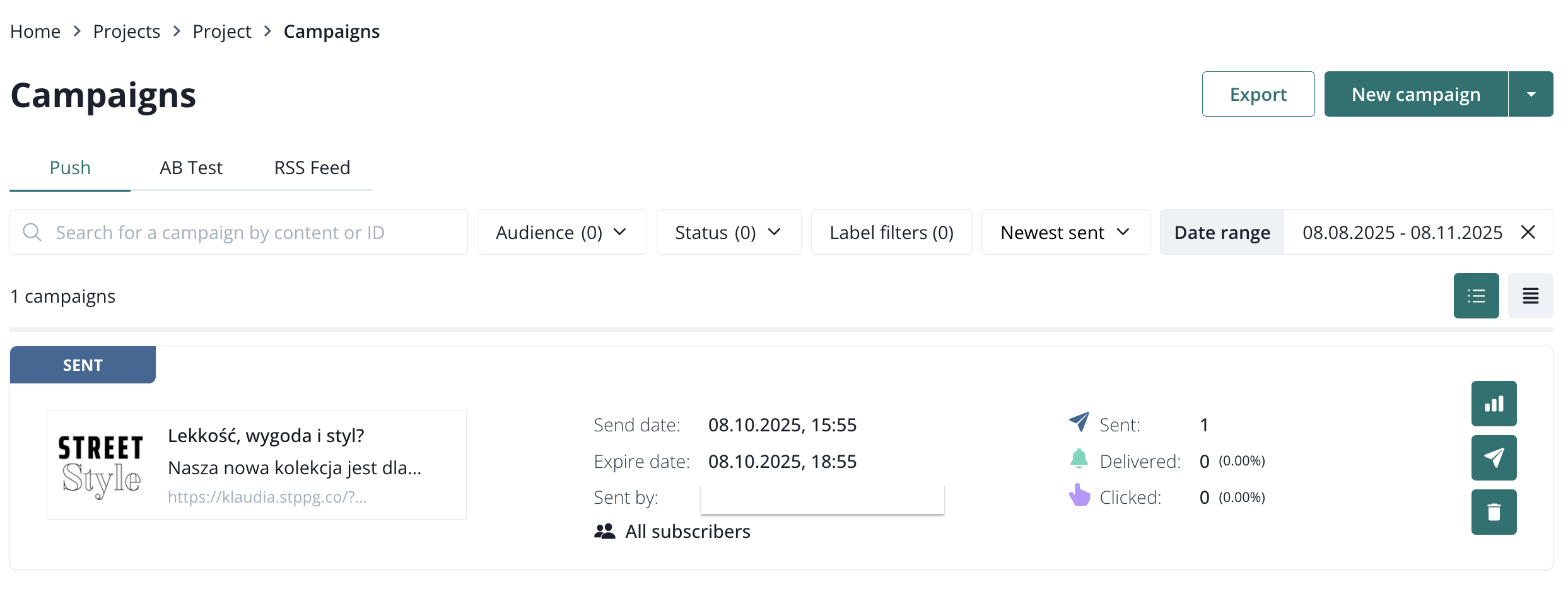Switch to the RSS Feed tab
1568x589 pixels.
click(x=312, y=168)
